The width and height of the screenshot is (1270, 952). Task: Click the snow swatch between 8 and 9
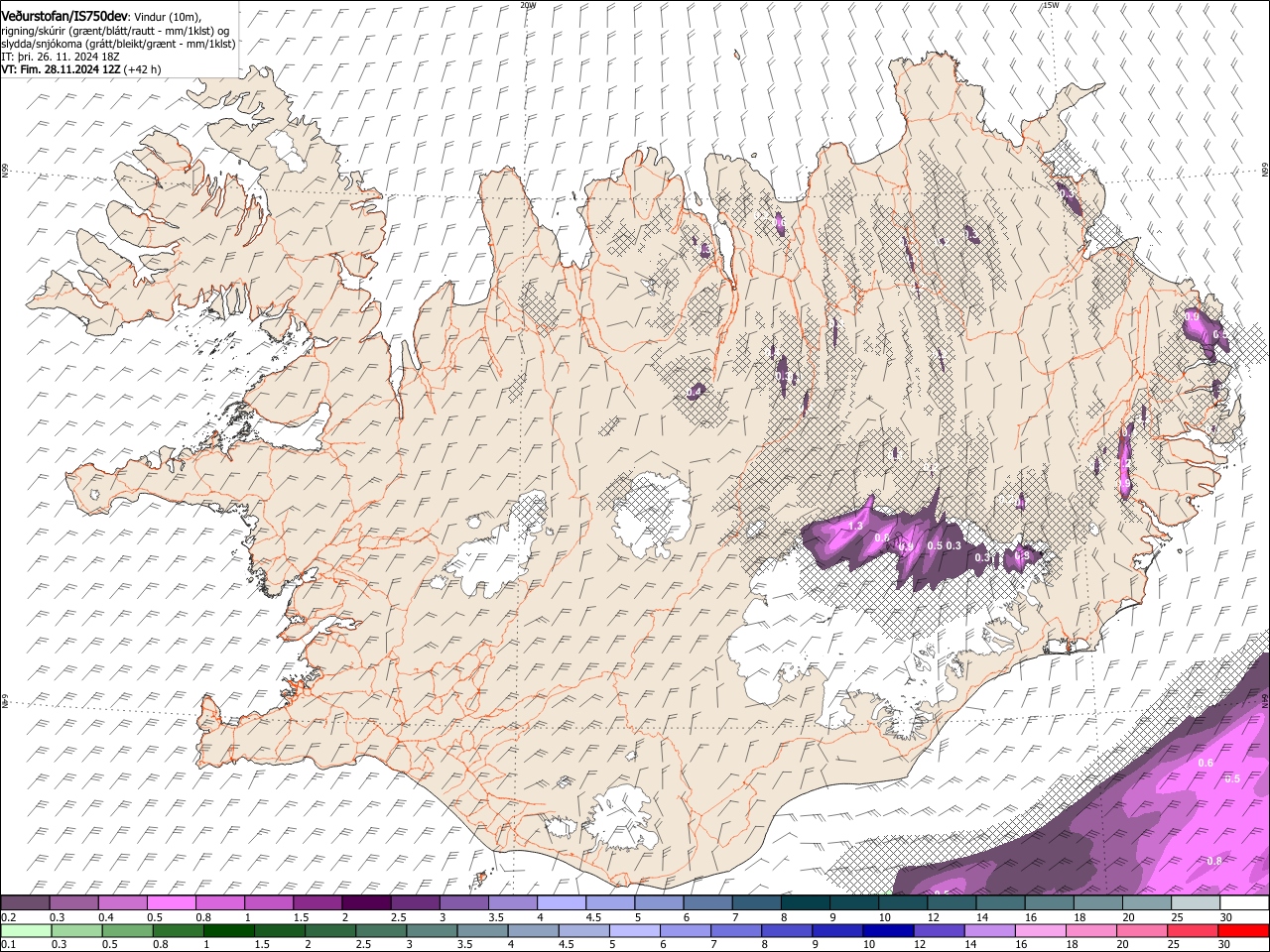(x=806, y=902)
